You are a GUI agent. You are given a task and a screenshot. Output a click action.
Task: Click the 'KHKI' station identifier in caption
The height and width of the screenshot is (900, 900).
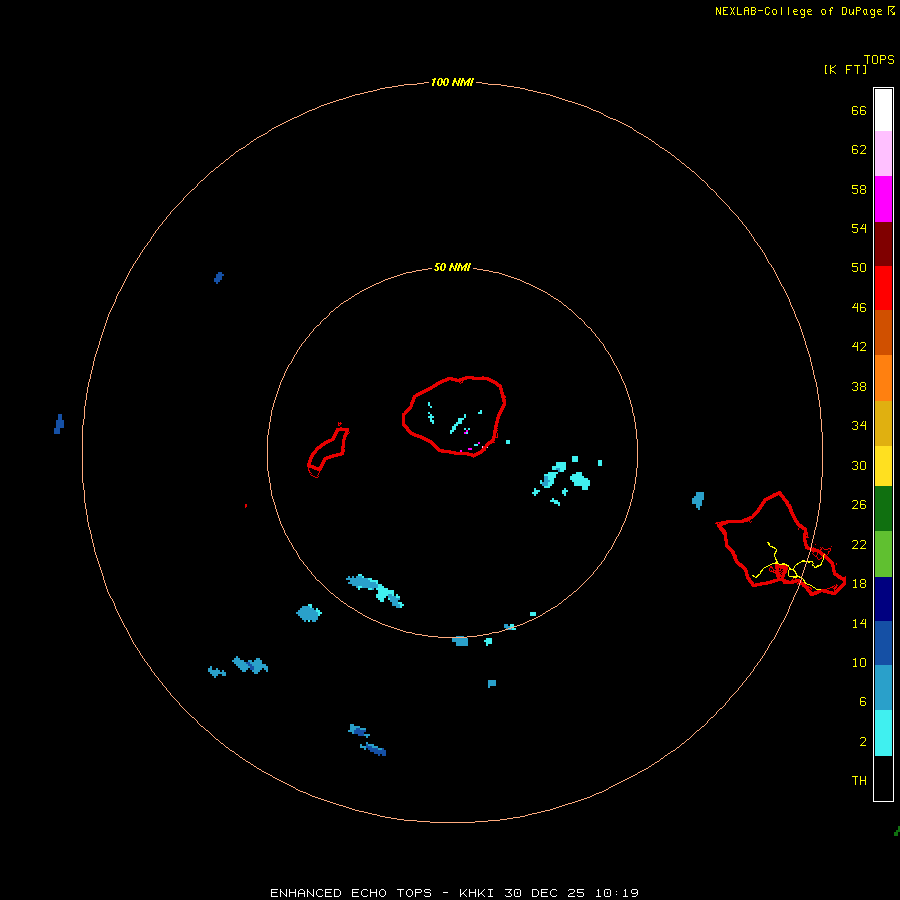point(476,893)
